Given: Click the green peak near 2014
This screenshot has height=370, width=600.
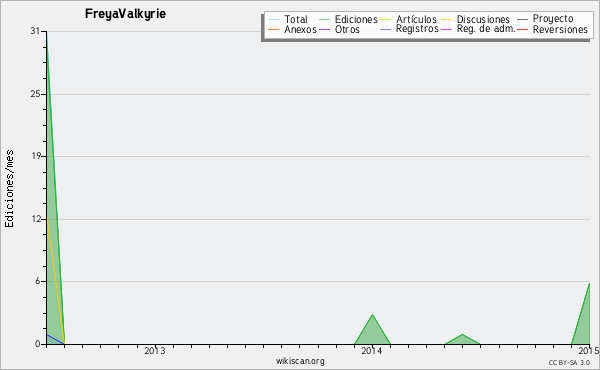Looking at the screenshot, I should click(x=372, y=331).
